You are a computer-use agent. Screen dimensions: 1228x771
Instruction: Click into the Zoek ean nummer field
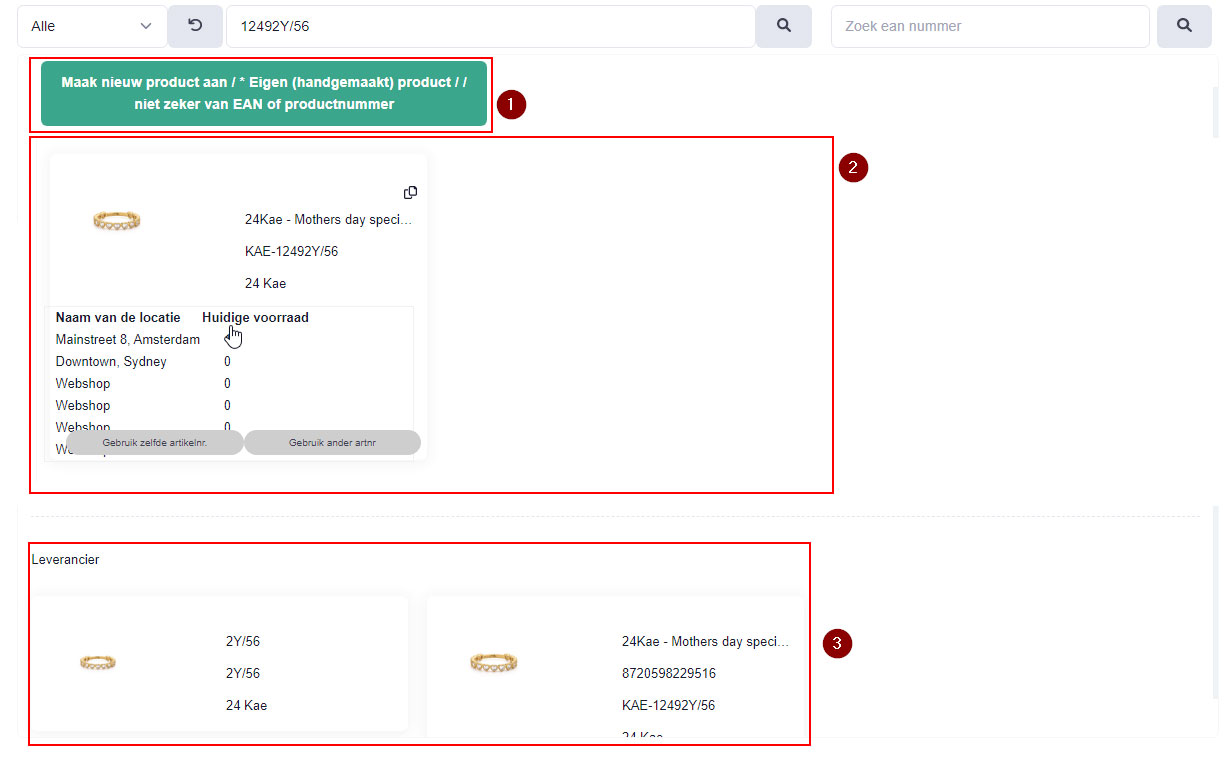pos(990,26)
